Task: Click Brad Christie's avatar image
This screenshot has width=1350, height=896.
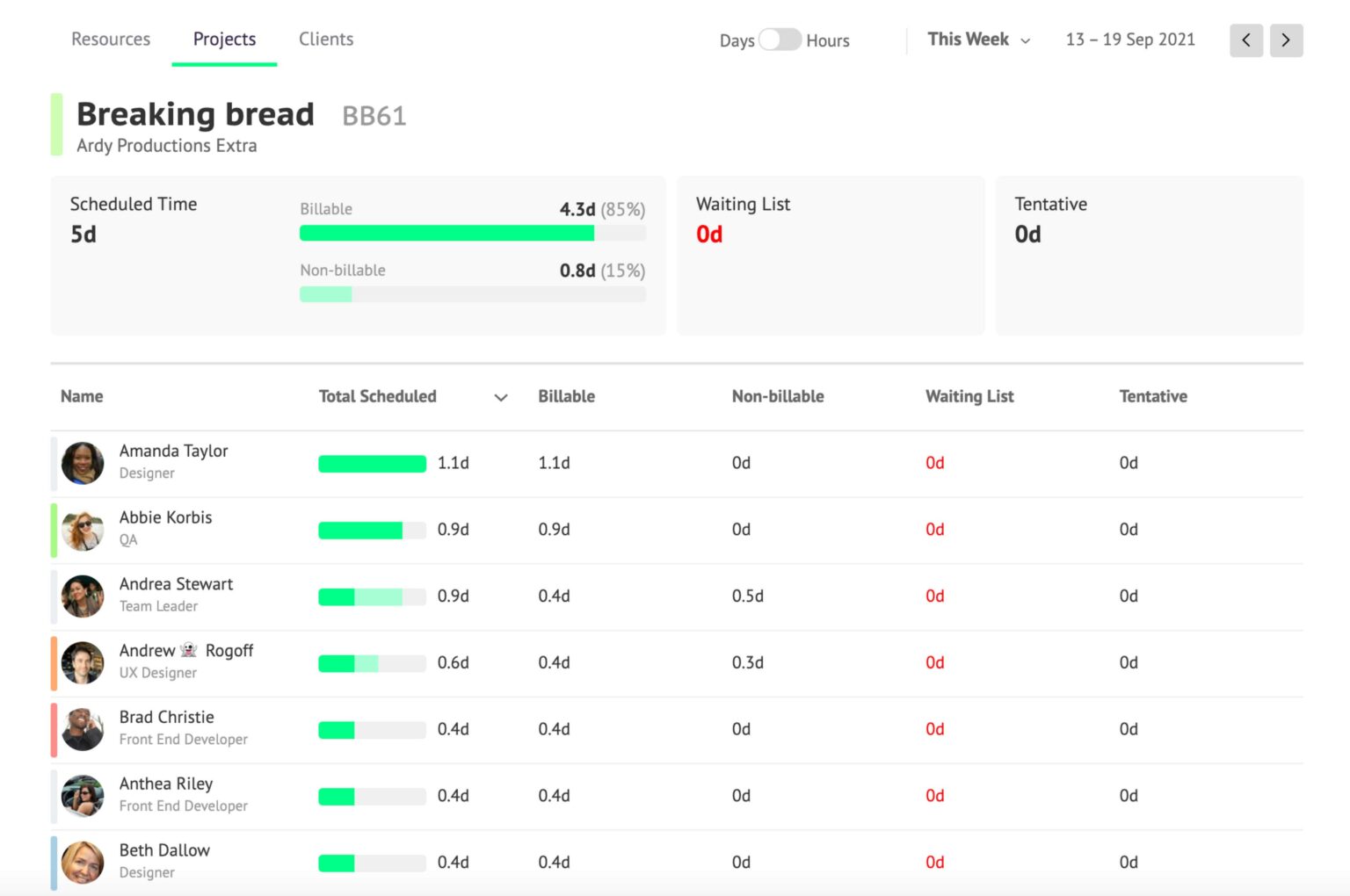Action: coord(82,730)
